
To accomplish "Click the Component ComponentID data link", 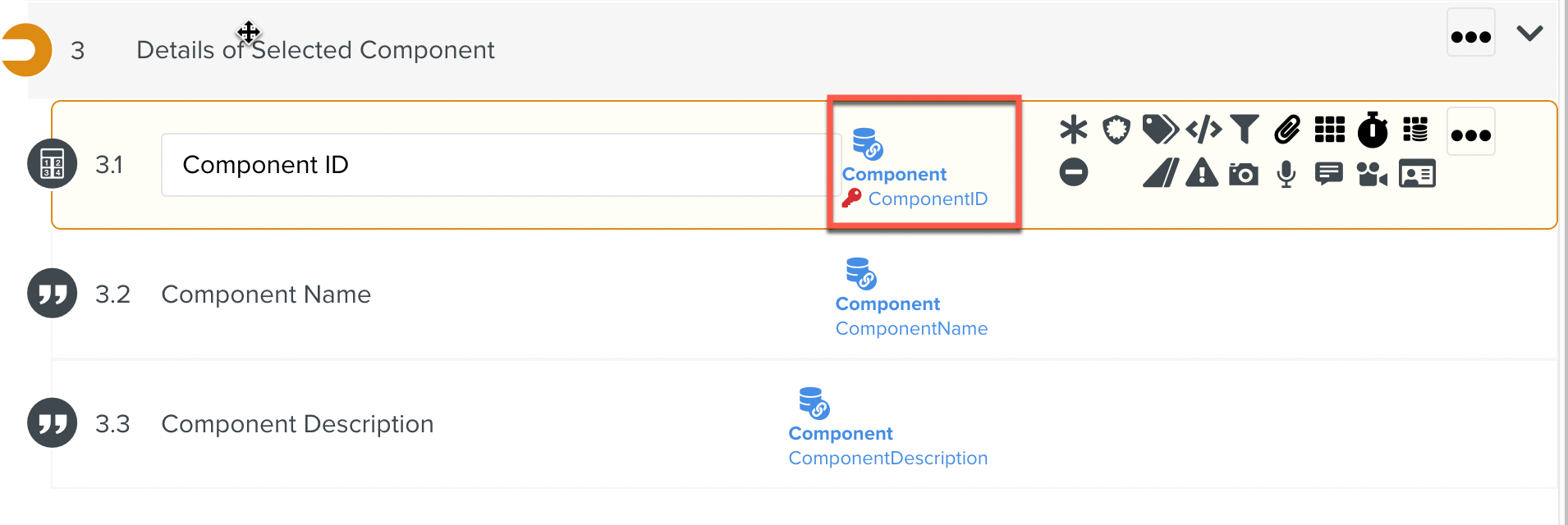I will 915,186.
